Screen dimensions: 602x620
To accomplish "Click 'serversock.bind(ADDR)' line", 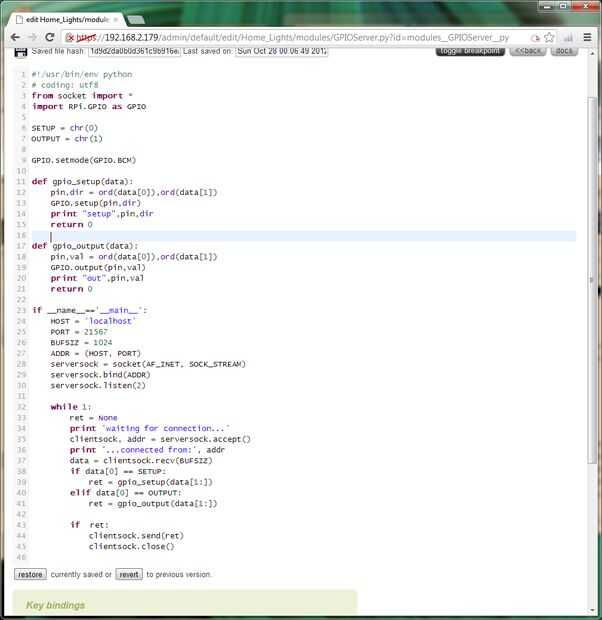I will tap(100, 374).
